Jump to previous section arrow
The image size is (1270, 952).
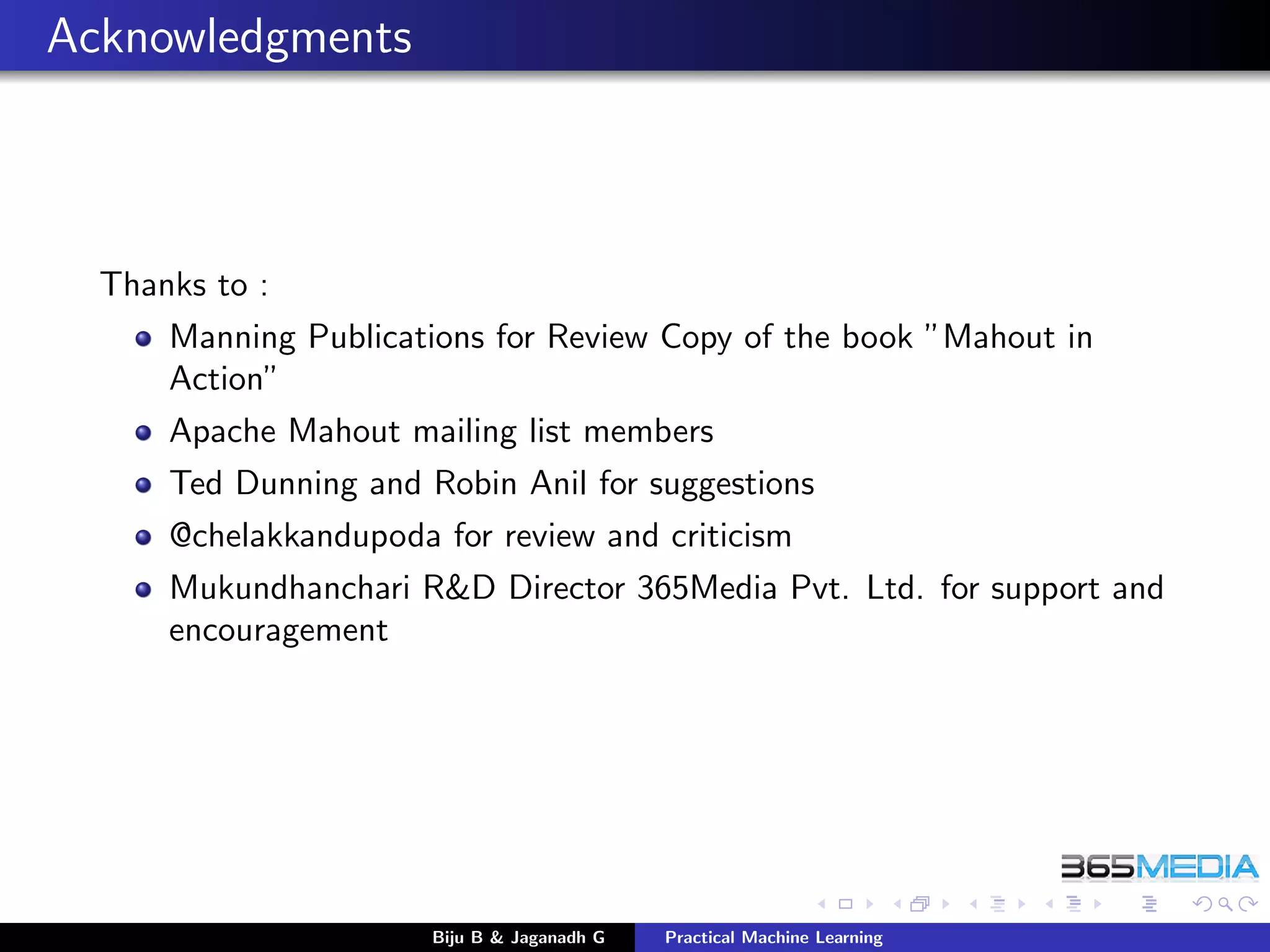[1049, 904]
